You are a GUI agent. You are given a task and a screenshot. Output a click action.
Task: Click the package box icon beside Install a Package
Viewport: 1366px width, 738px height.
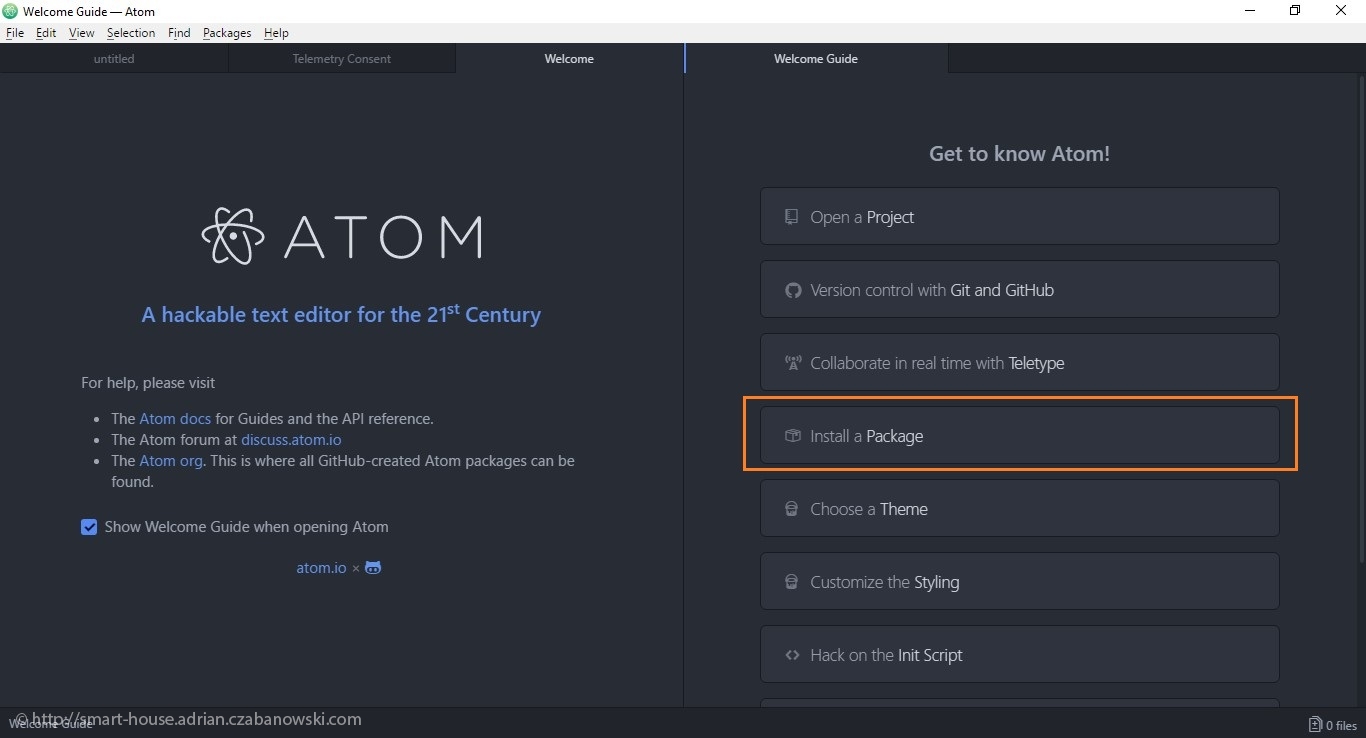[x=793, y=436]
